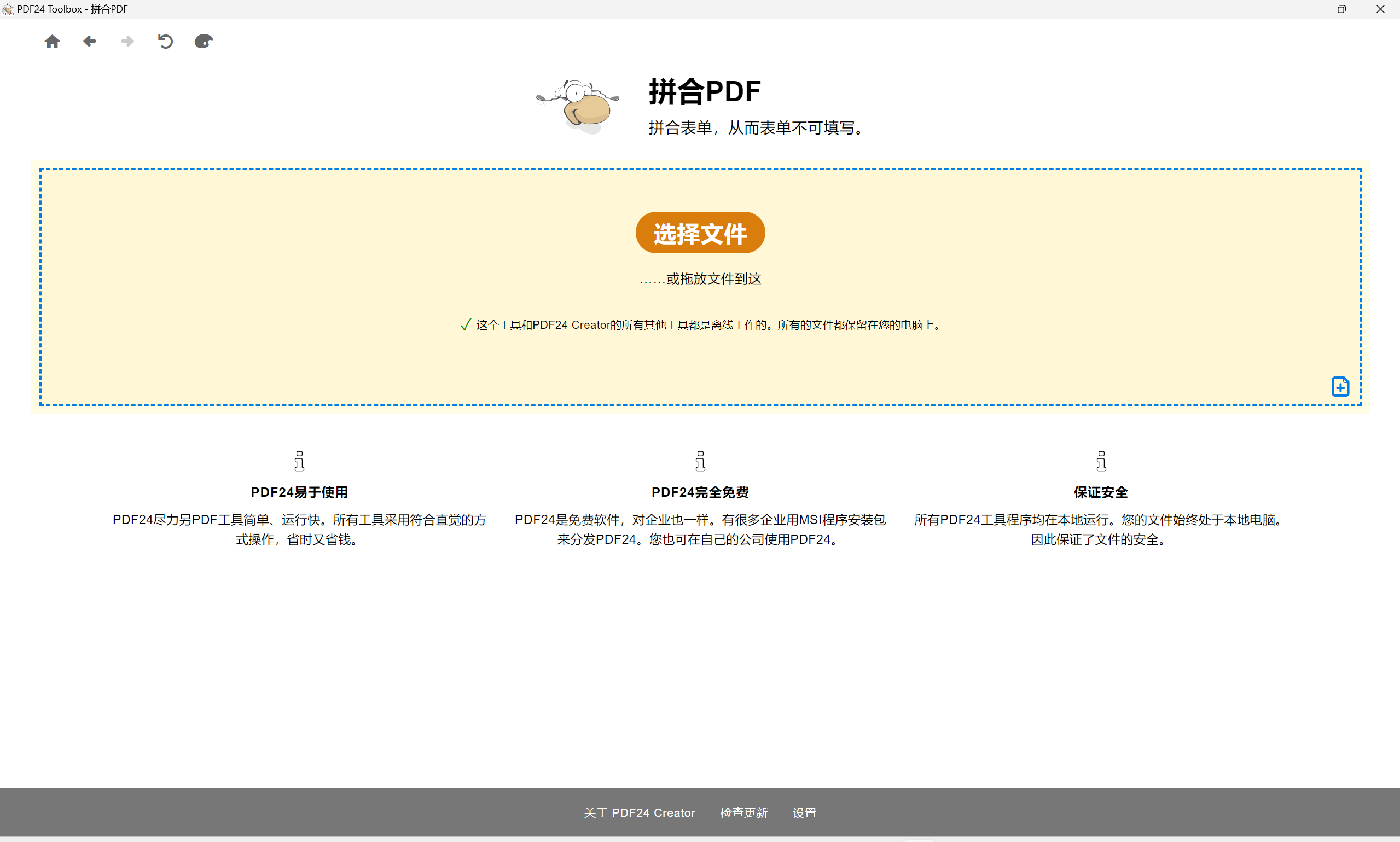
Task: Click the blue add-file icon in drop zone
Action: (1340, 387)
